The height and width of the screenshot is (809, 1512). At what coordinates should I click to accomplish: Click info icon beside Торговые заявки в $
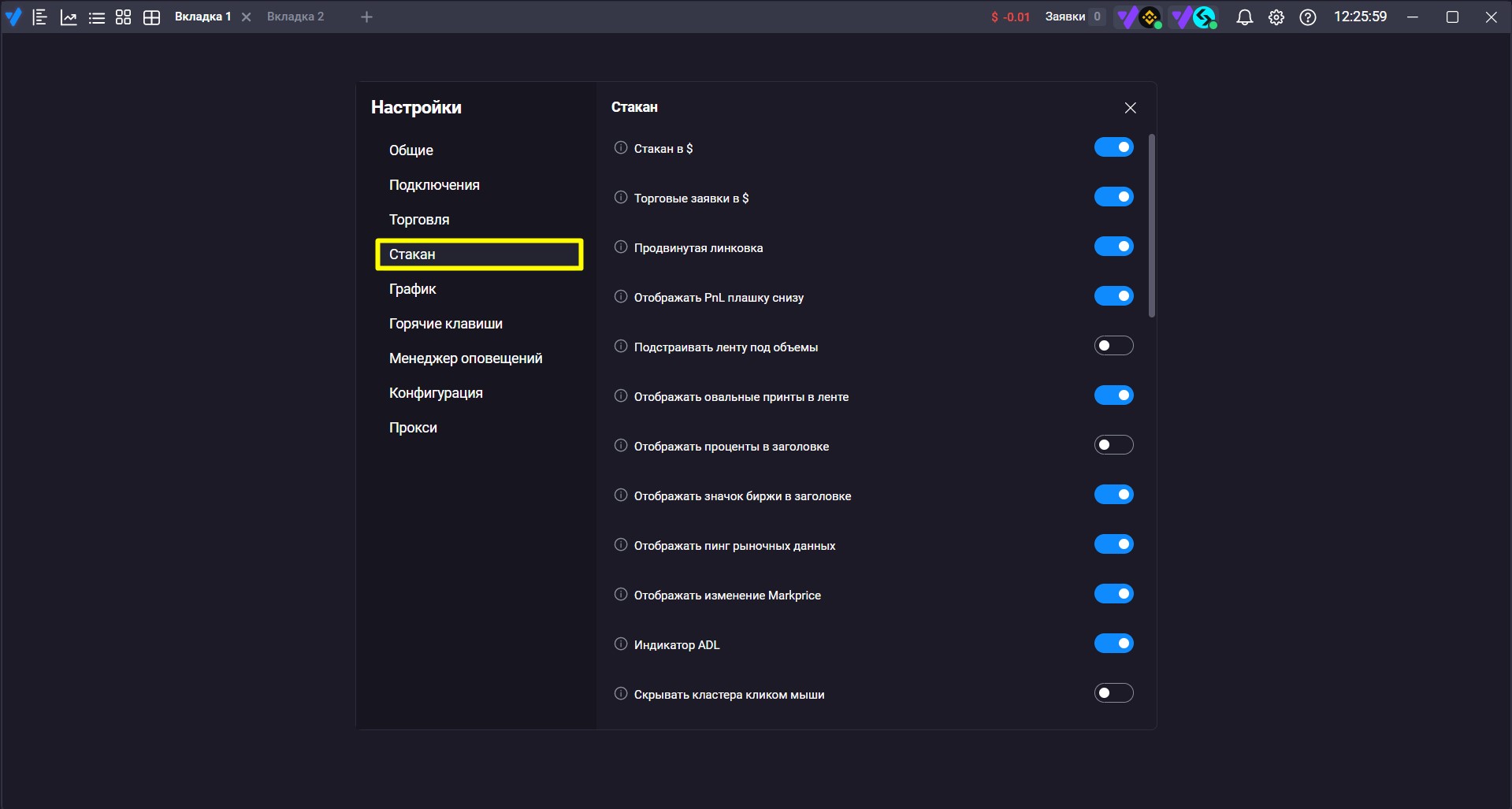(x=621, y=198)
